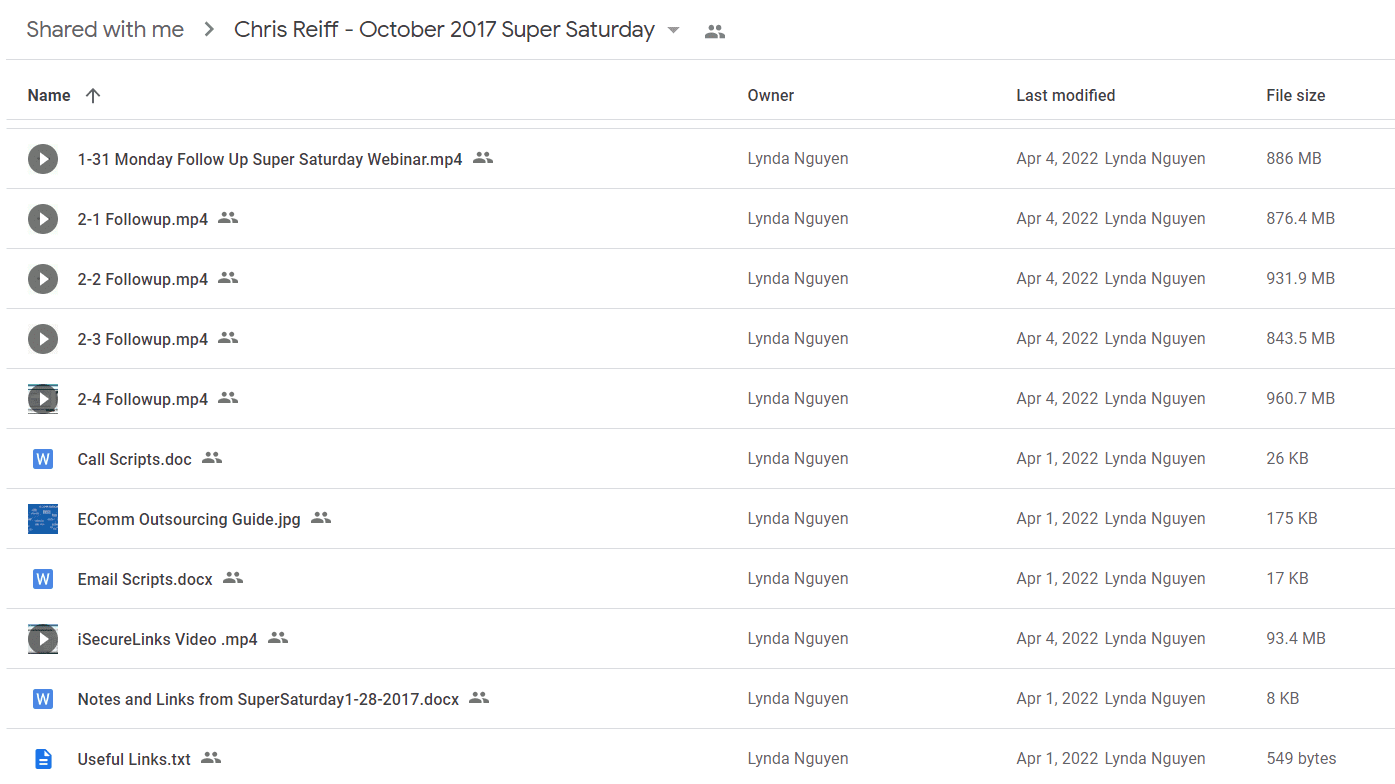Click the play icon of the 1-31 Monday webinar video
Screen dimensions: 1395x784
click(x=43, y=159)
